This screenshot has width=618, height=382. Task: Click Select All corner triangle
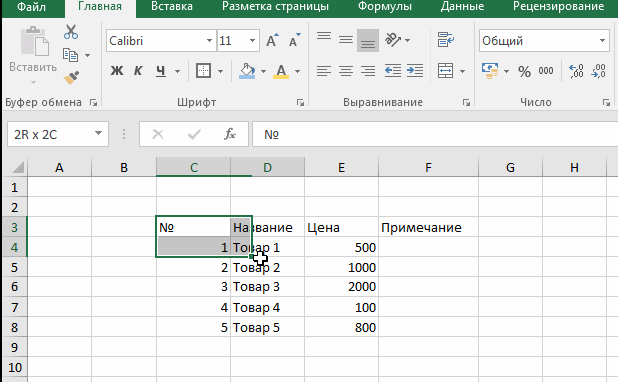[18, 168]
